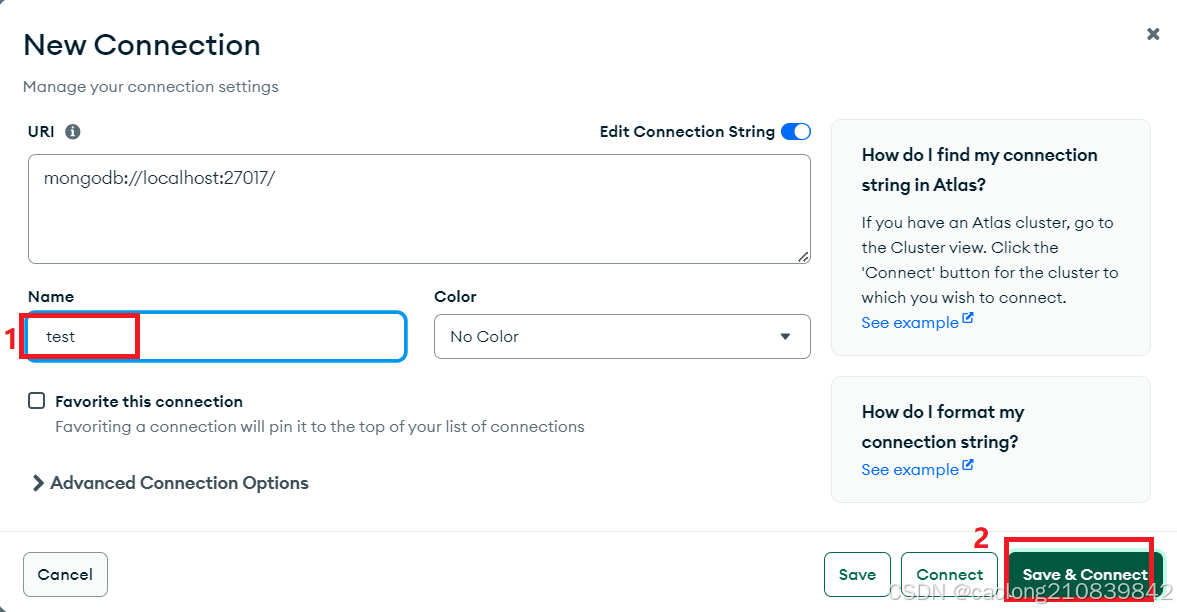Cancel the new connection
The image size is (1177, 612).
click(x=65, y=575)
